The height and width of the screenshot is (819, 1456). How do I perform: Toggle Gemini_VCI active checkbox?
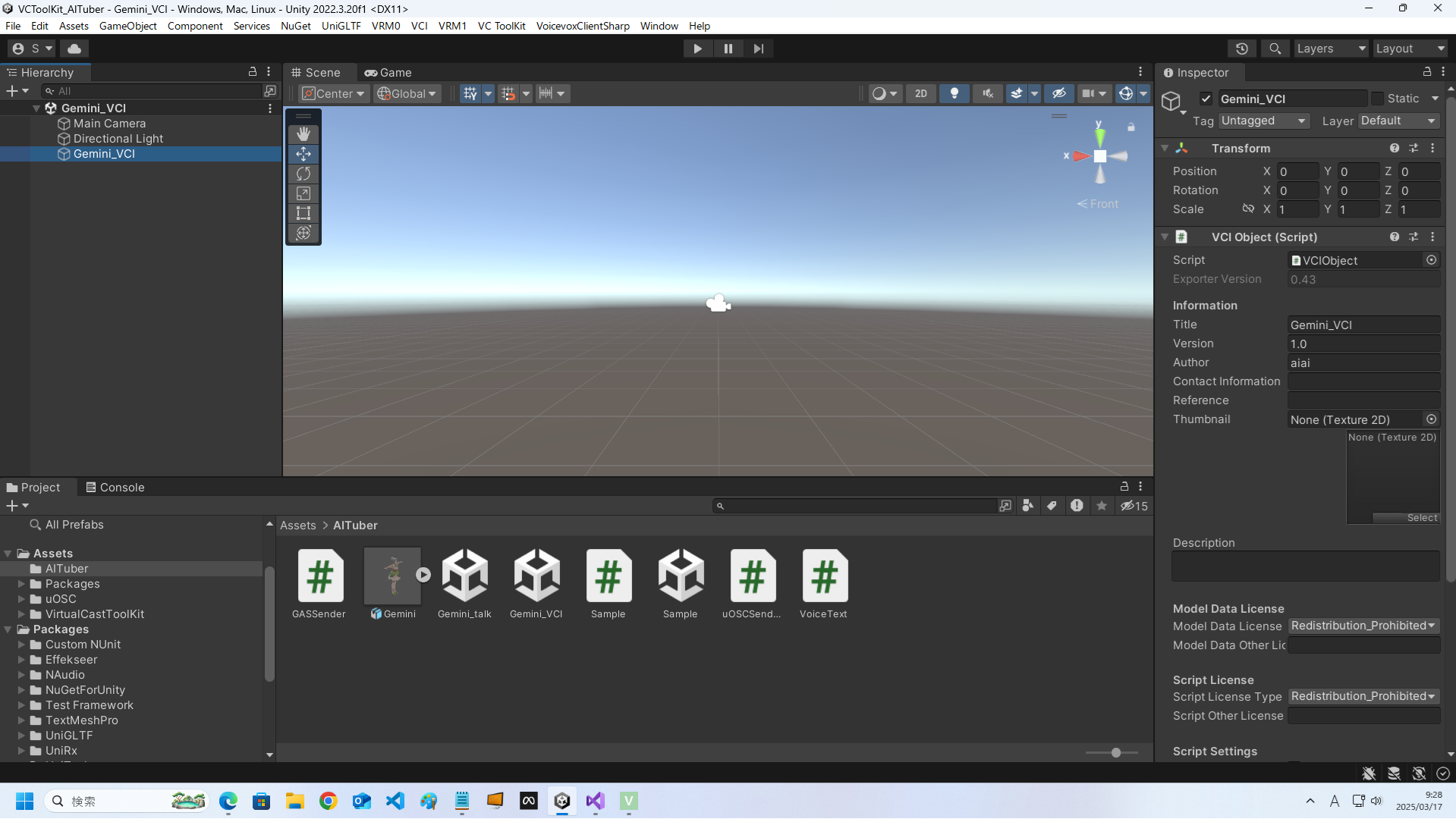(x=1206, y=99)
